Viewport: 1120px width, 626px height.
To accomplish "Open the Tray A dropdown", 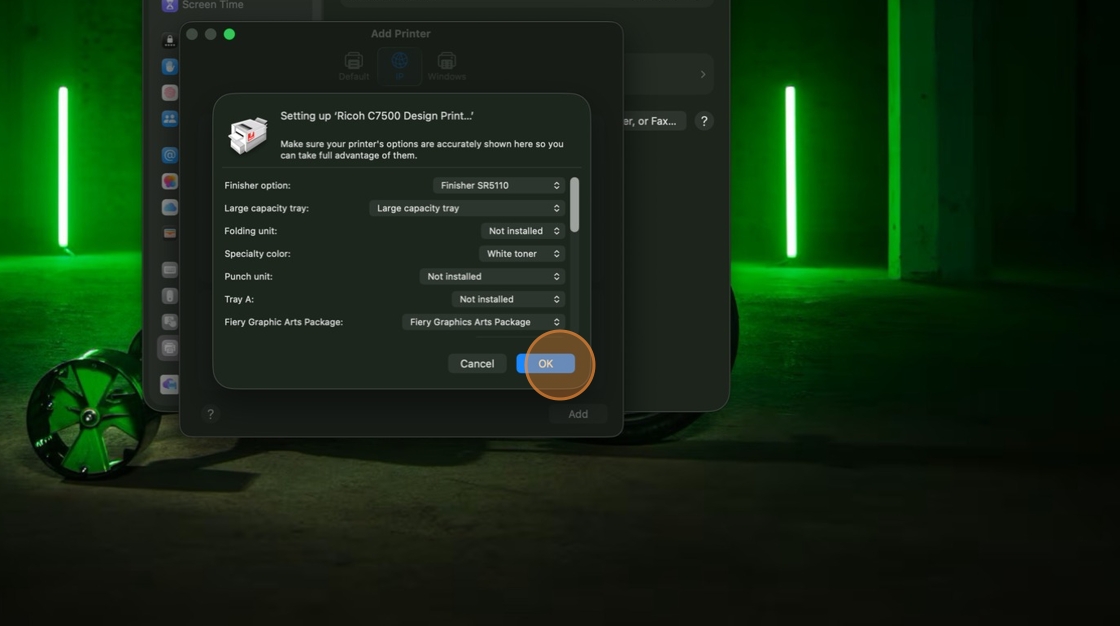I will (x=508, y=299).
